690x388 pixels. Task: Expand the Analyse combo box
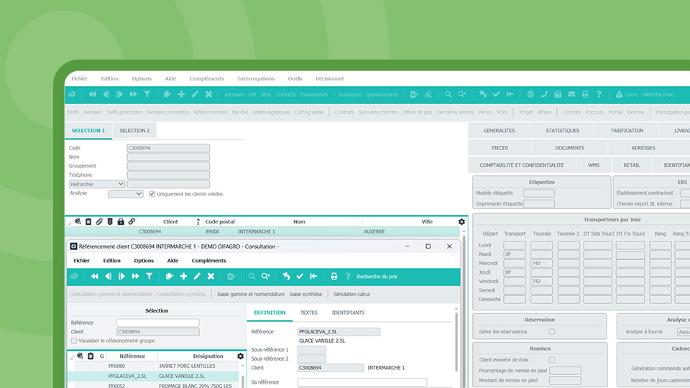(x=125, y=194)
